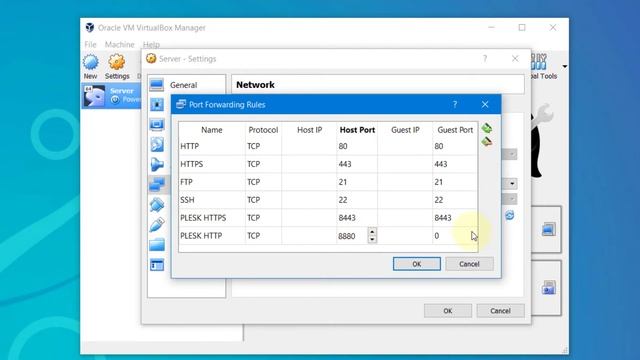Select the Server VM in the list

click(x=111, y=96)
